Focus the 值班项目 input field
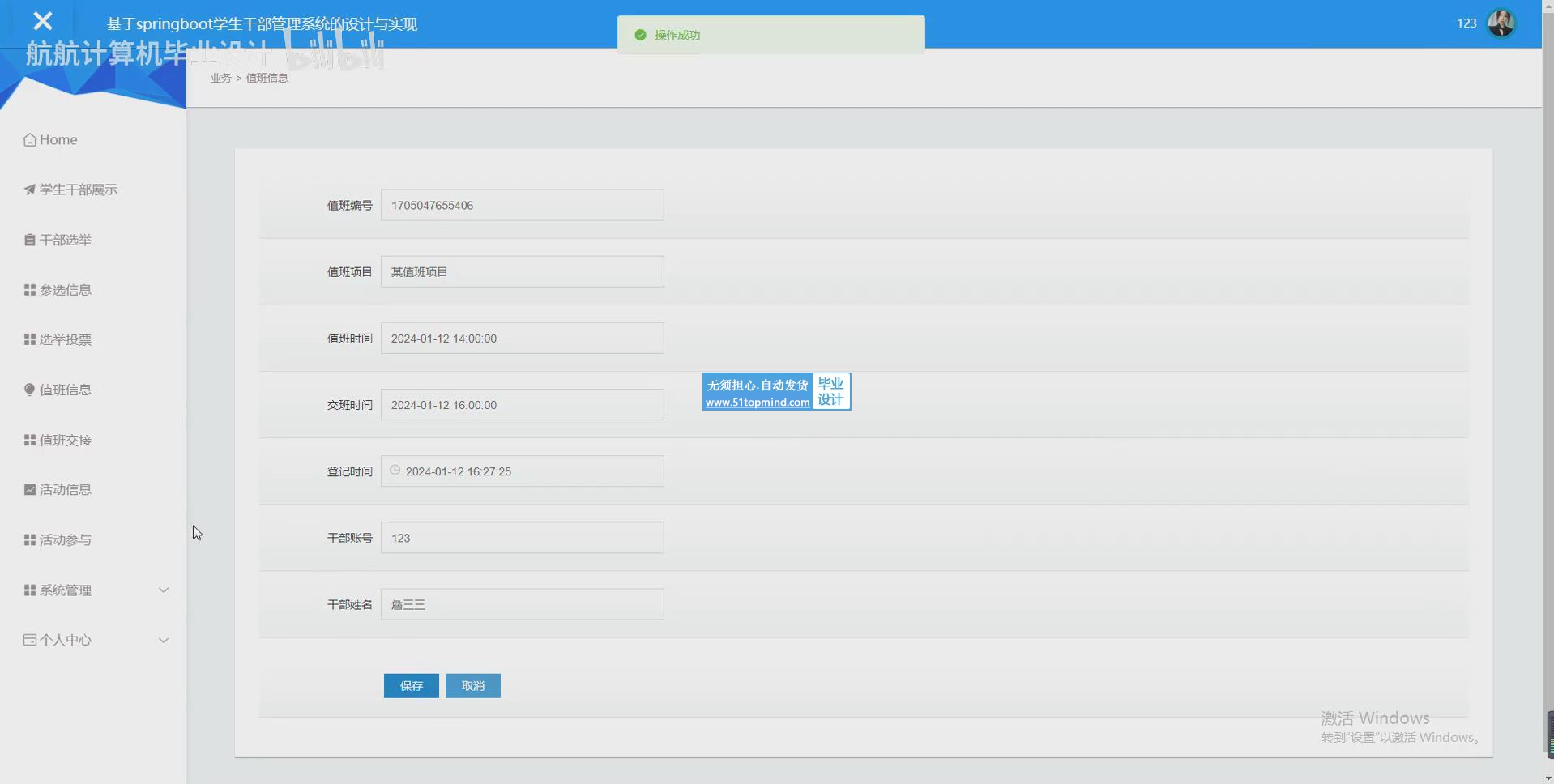Image resolution: width=1554 pixels, height=784 pixels. coord(523,271)
